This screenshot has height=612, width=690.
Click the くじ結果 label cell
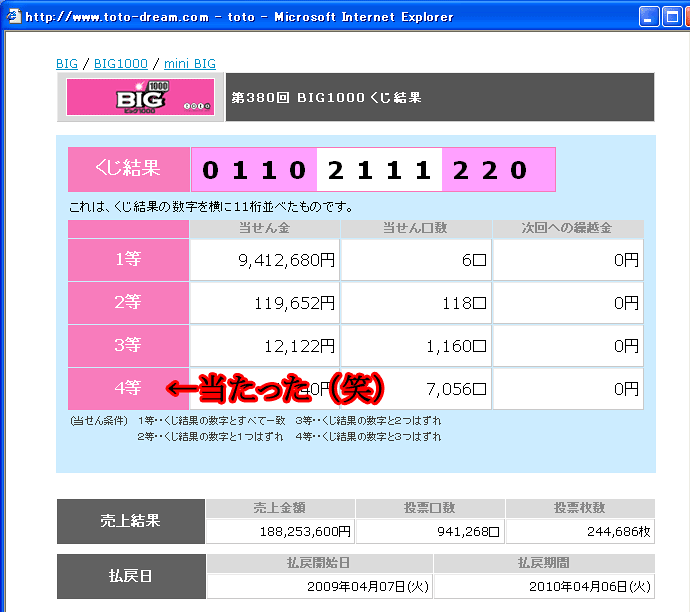pyautogui.click(x=128, y=169)
